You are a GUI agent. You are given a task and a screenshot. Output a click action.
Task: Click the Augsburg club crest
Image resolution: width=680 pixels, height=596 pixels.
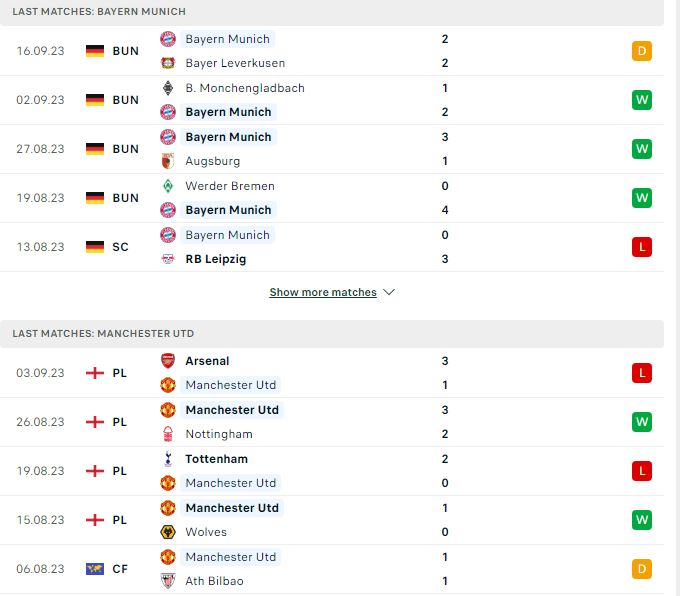[x=168, y=161]
